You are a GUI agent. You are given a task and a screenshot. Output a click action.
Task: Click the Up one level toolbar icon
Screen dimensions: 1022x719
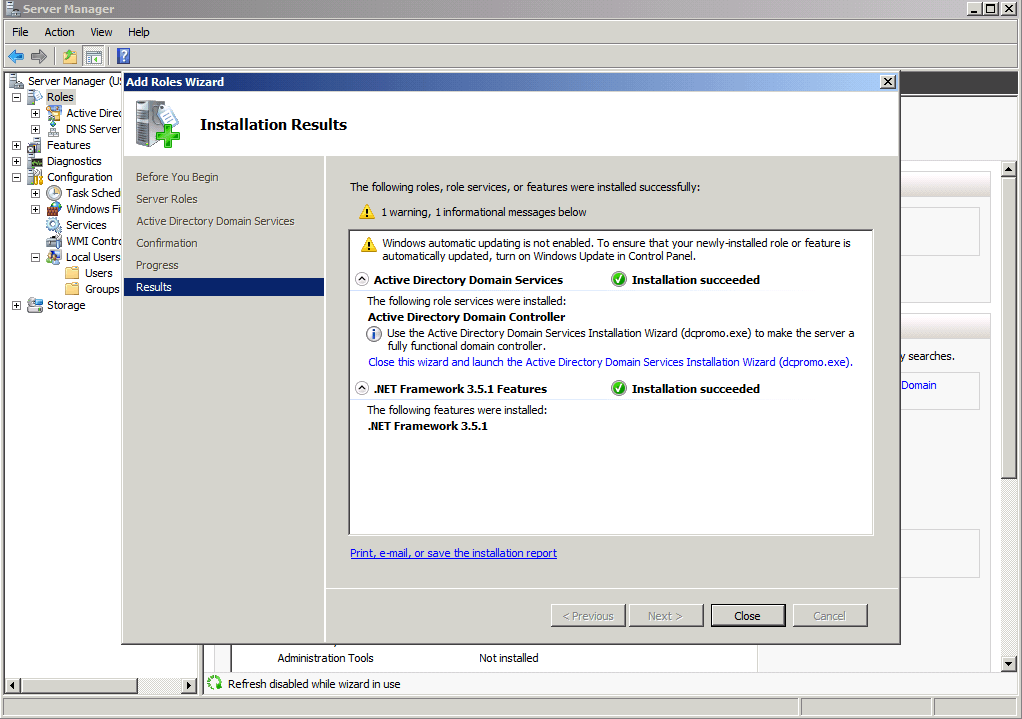click(x=70, y=57)
